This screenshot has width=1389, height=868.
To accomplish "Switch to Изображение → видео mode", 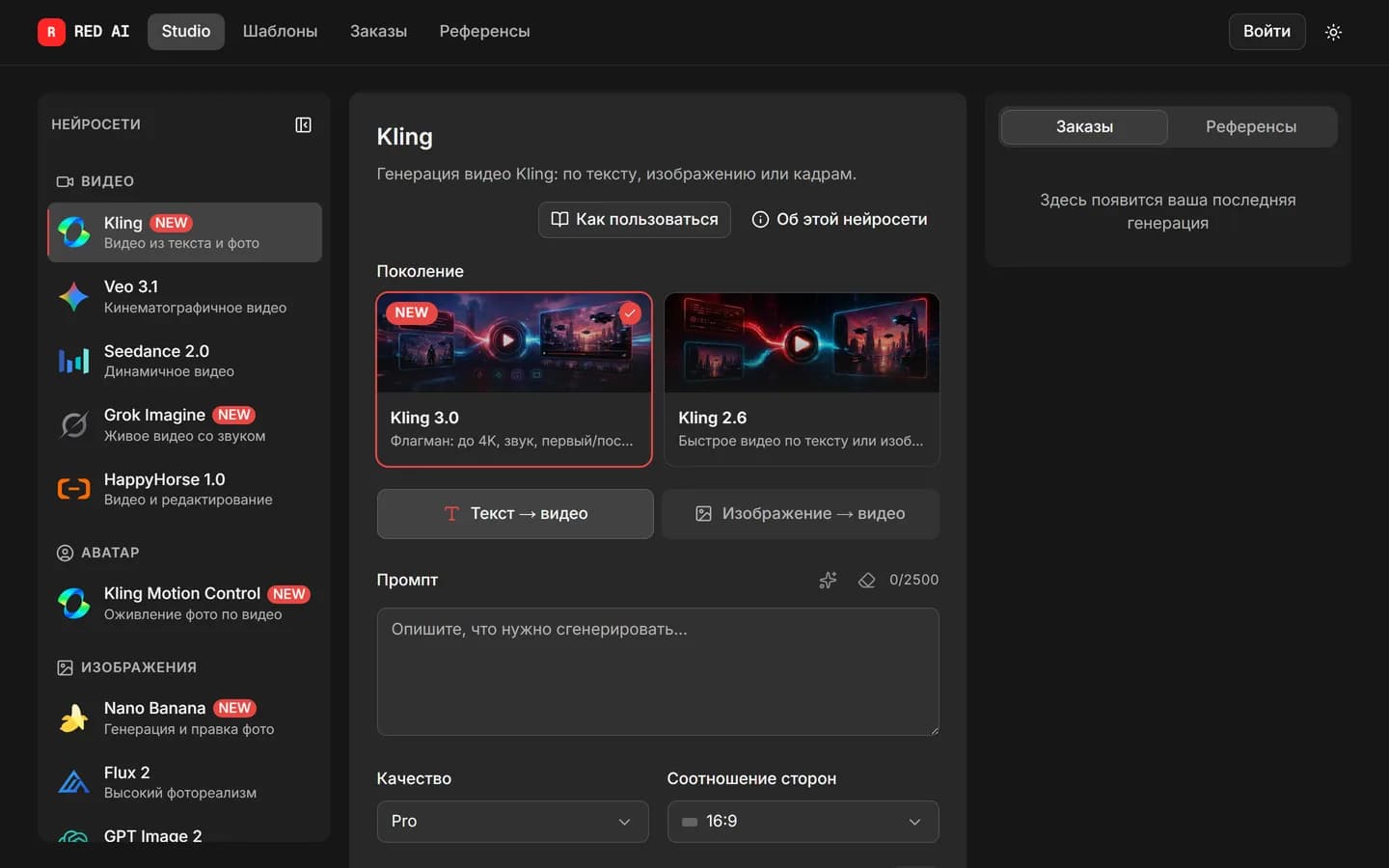I will 801,513.
